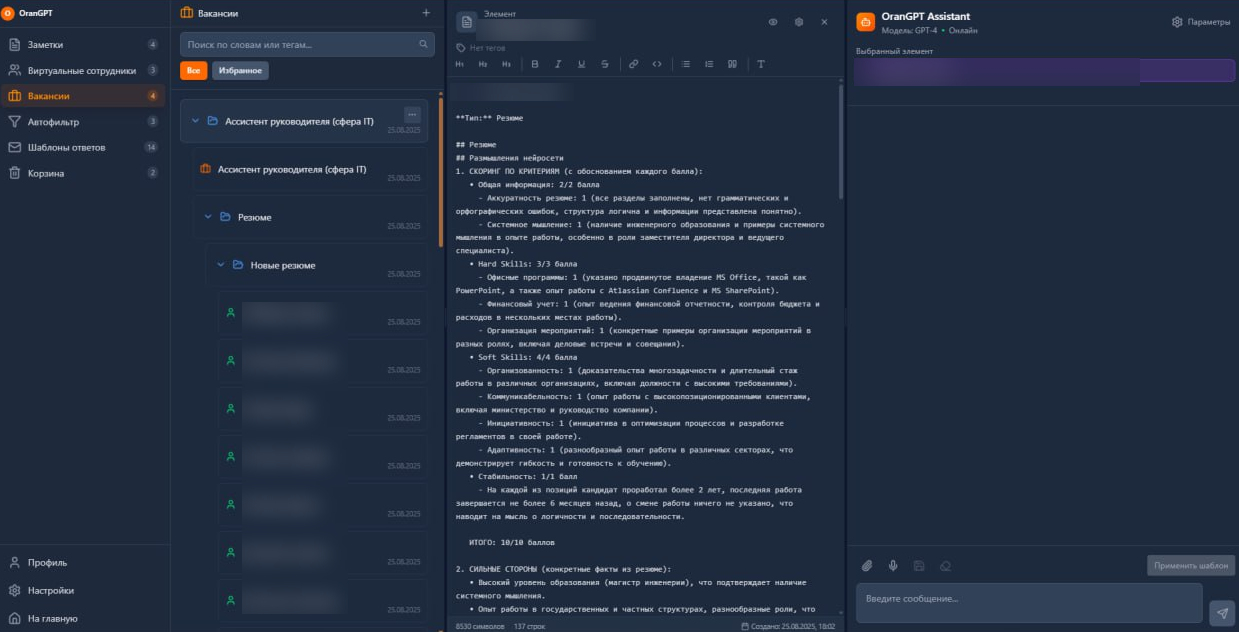Select the Избранное filter tab
Viewport: 1239px width, 632px height.
pos(240,71)
